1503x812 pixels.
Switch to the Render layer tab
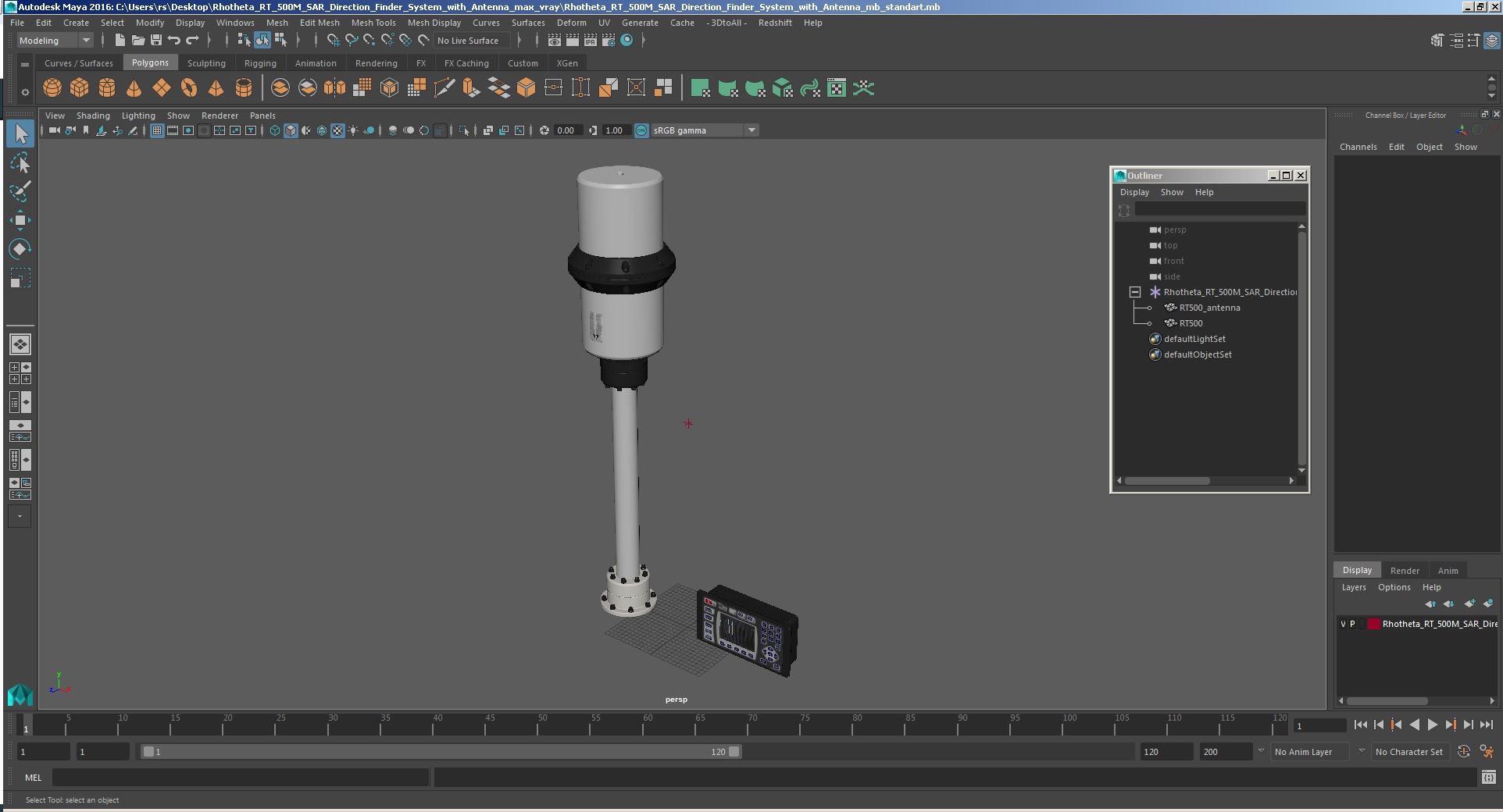pyautogui.click(x=1405, y=571)
